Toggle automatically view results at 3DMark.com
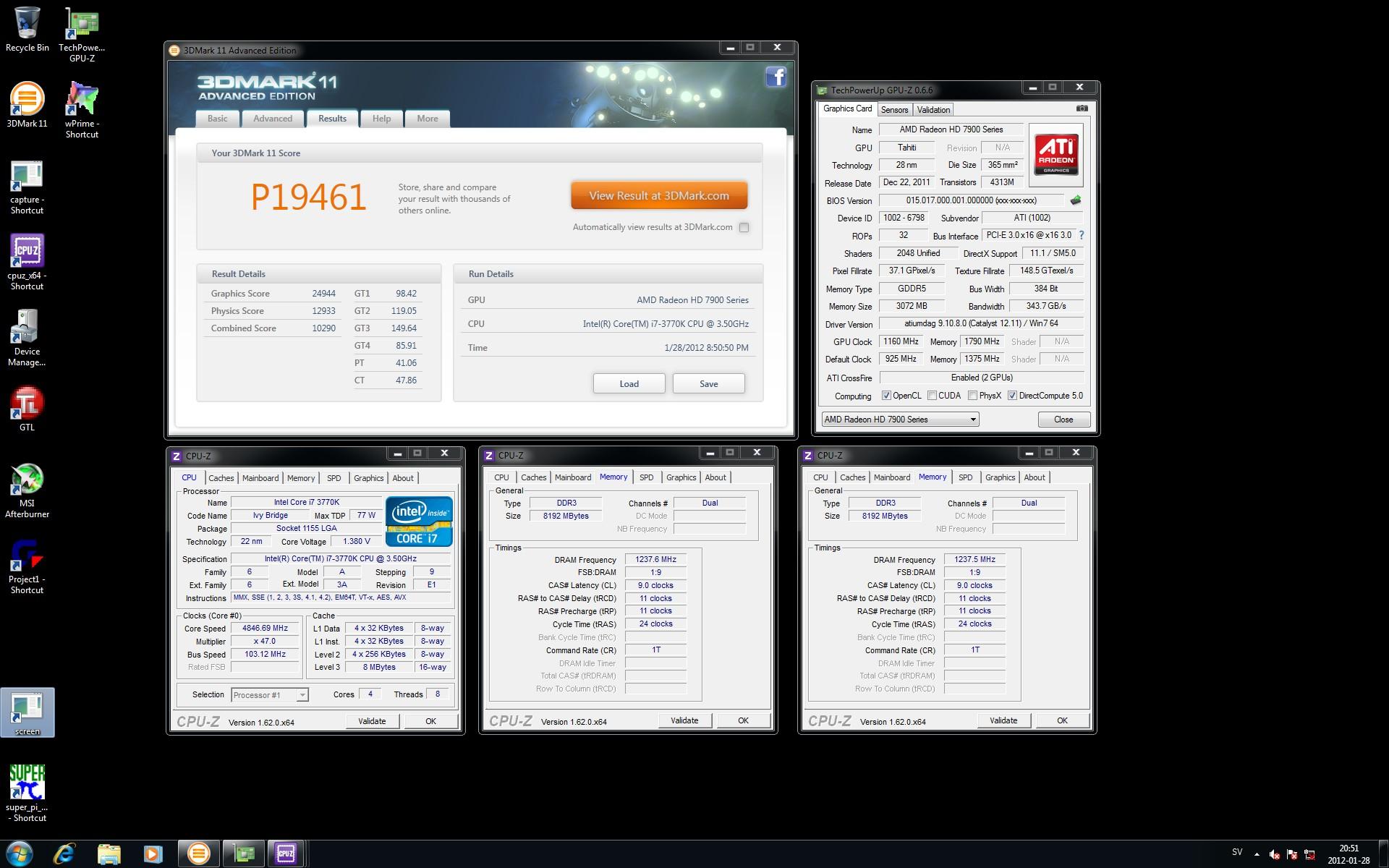Screen dimensions: 1389x868 (744, 227)
